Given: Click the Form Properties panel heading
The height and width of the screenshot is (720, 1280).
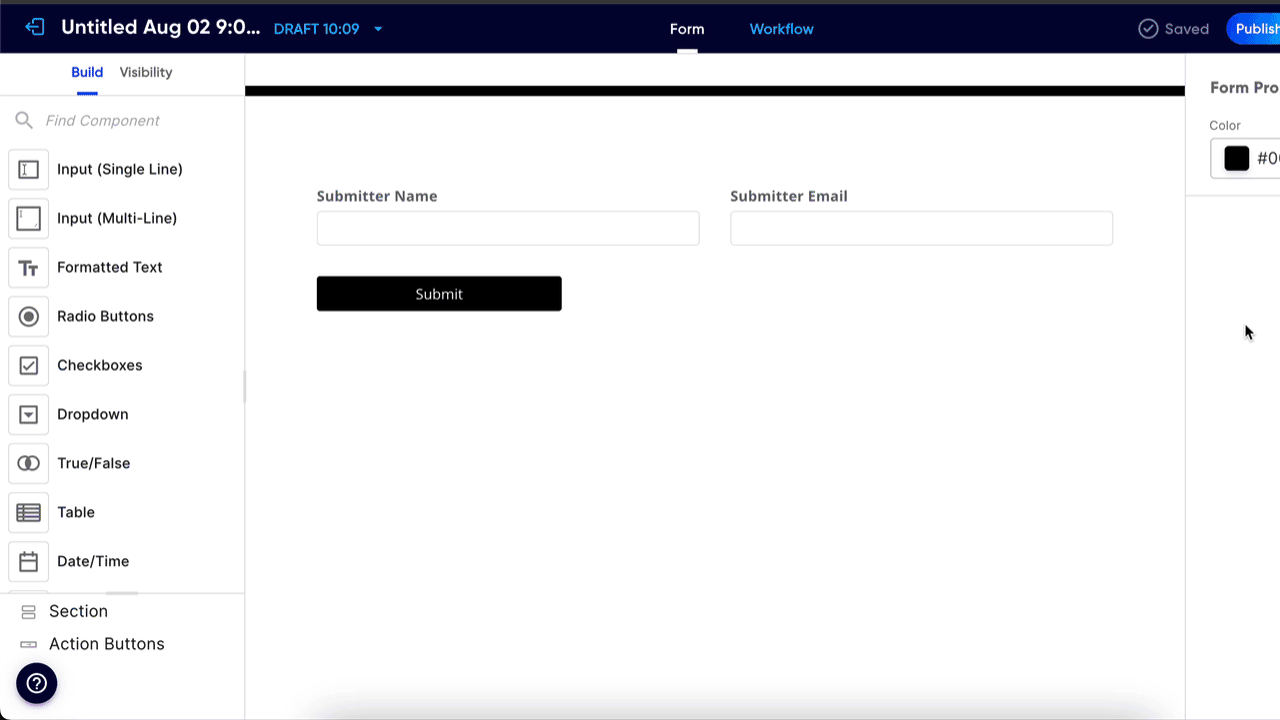Looking at the screenshot, I should (1245, 88).
